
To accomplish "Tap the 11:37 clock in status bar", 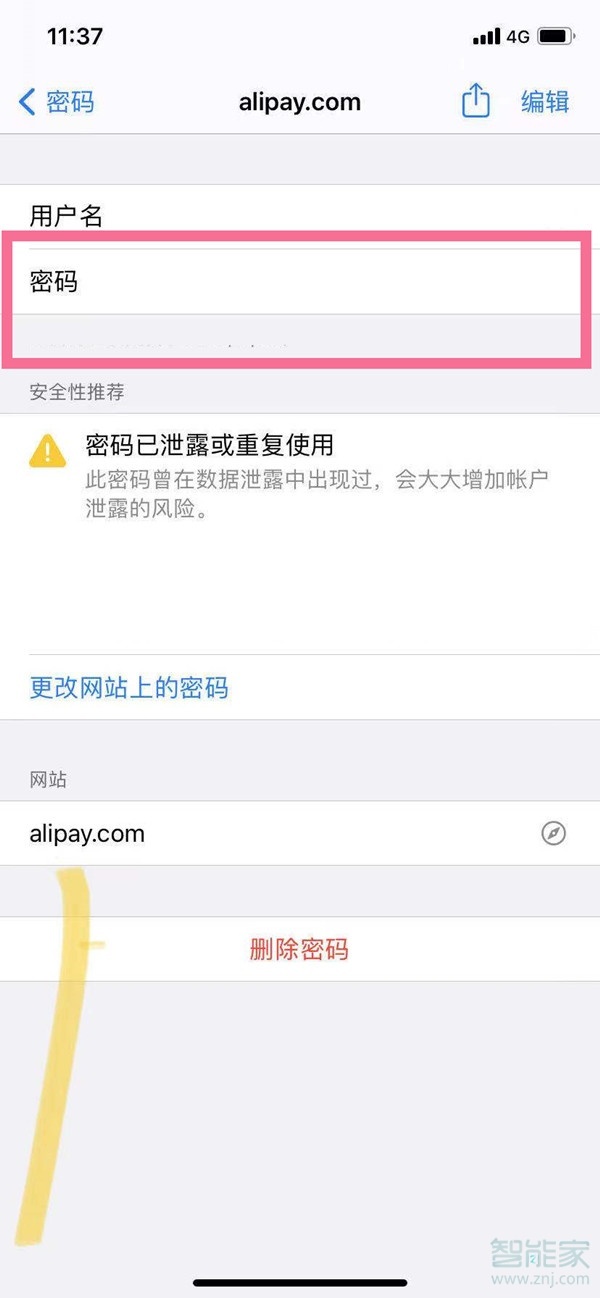I will coord(75,37).
